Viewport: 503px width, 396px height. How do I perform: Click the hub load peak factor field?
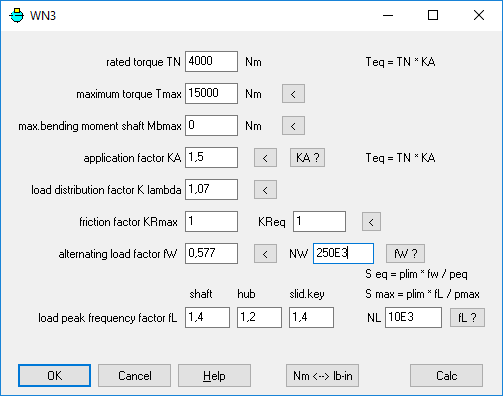point(259,317)
